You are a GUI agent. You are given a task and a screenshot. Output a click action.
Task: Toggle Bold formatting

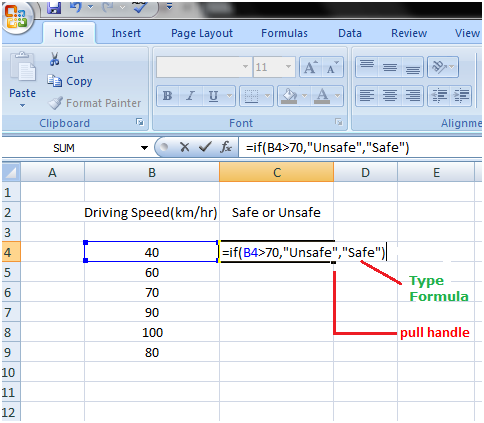click(167, 96)
